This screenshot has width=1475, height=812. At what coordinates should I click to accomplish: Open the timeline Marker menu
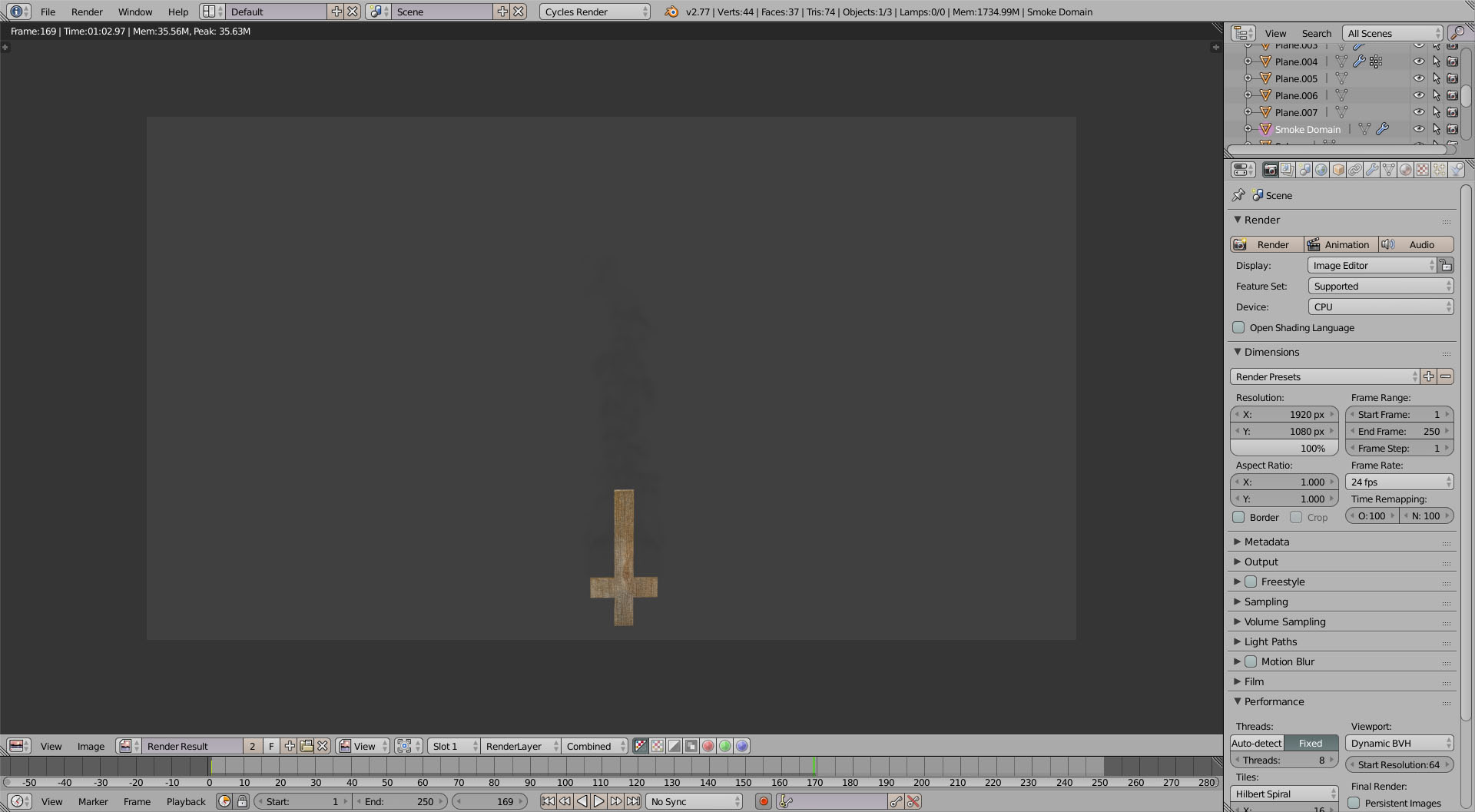(x=93, y=801)
